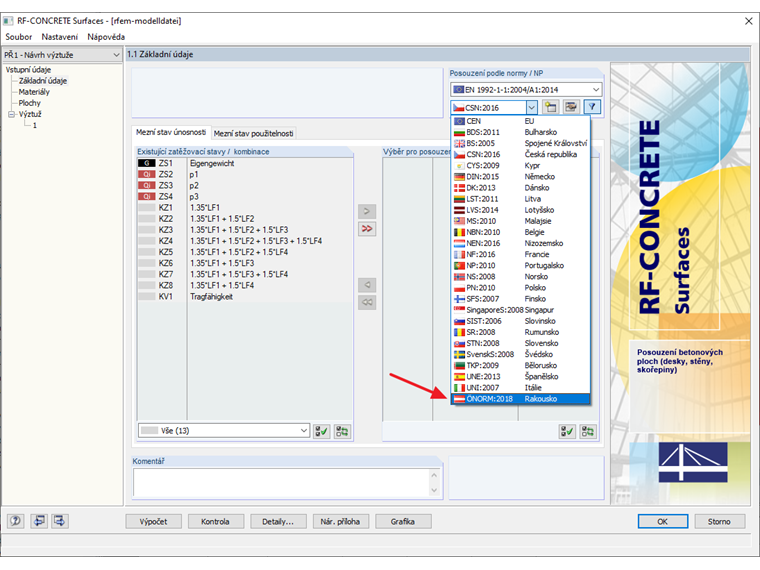The image size is (760, 570).
Task: Confirm with the OK button
Action: tap(663, 522)
